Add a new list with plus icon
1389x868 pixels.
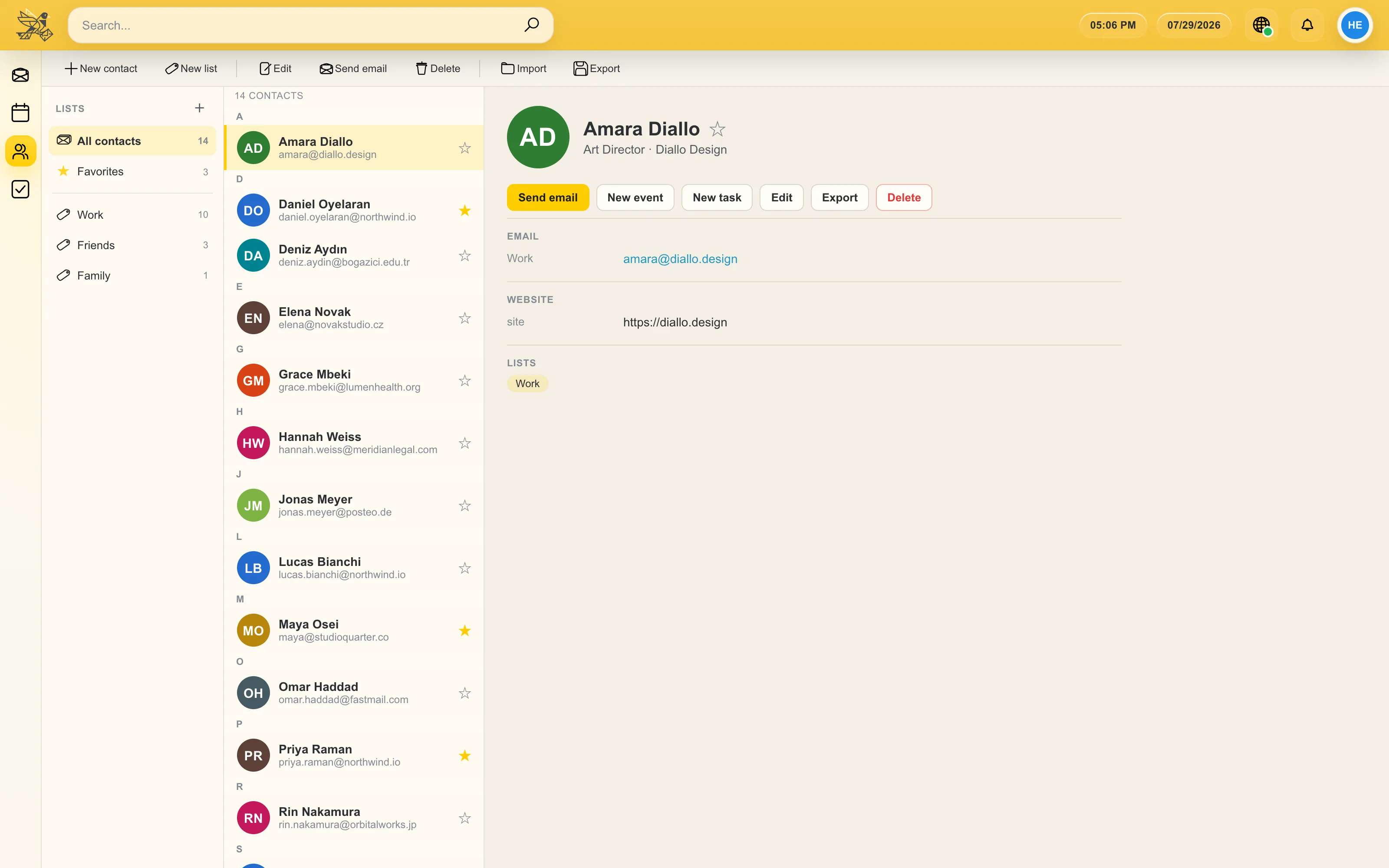[x=199, y=108]
